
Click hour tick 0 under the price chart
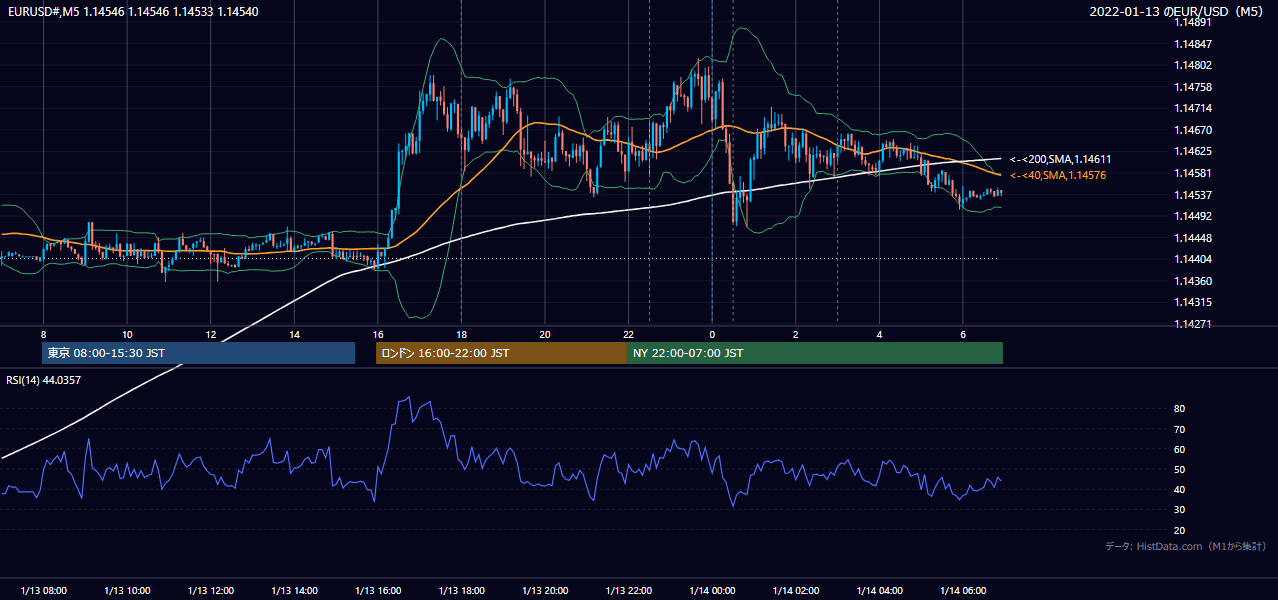pyautogui.click(x=712, y=334)
